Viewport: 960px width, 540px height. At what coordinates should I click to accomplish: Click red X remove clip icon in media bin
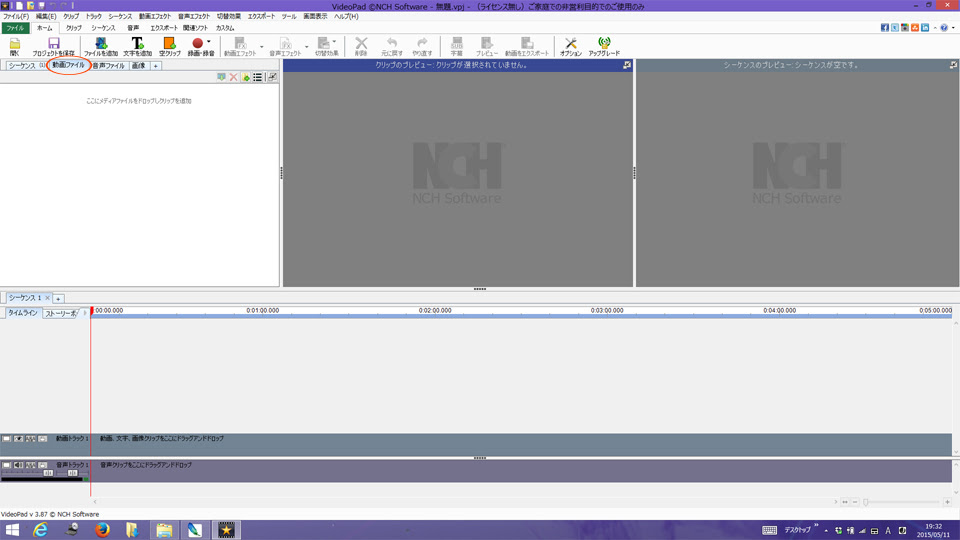click(233, 77)
